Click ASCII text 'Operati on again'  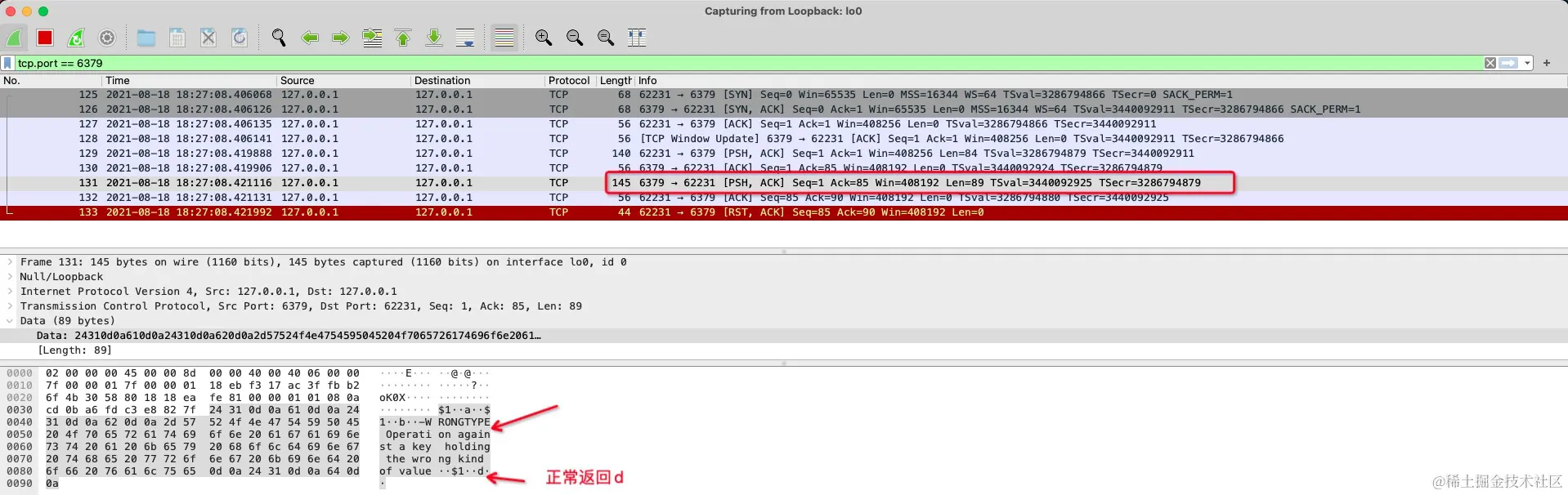point(437,435)
